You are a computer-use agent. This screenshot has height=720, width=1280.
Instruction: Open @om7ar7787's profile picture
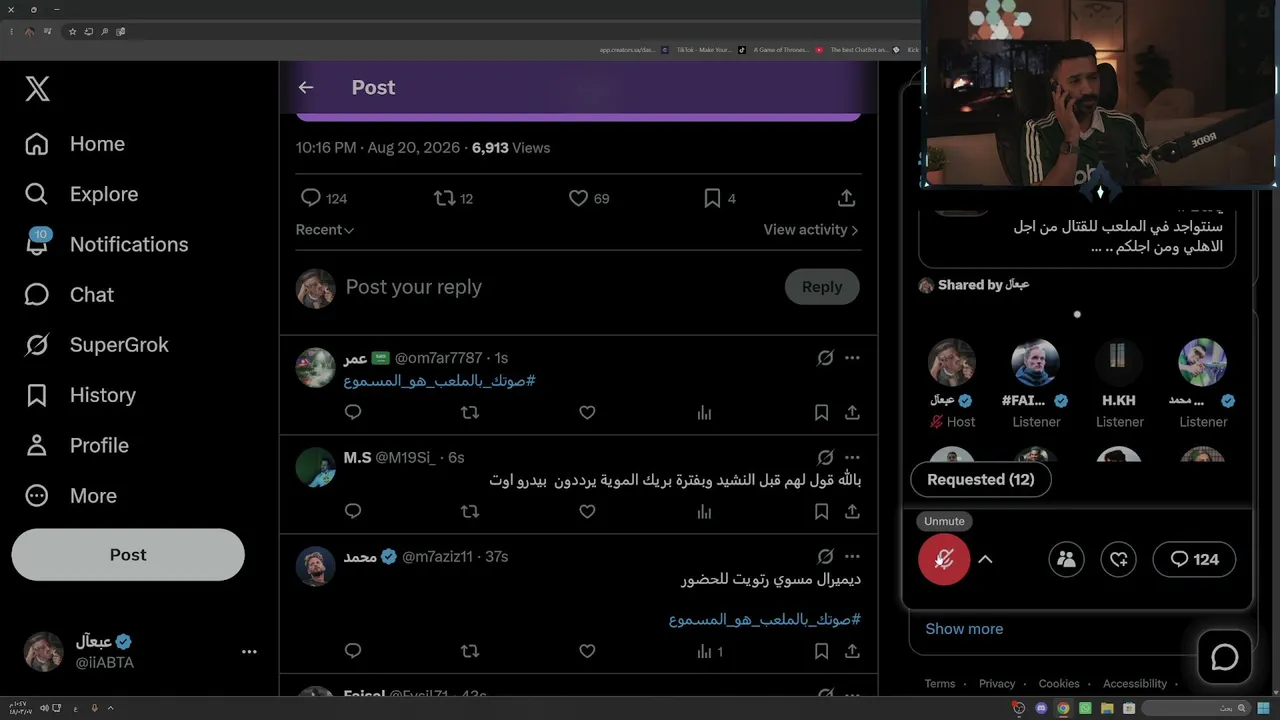[x=315, y=367]
